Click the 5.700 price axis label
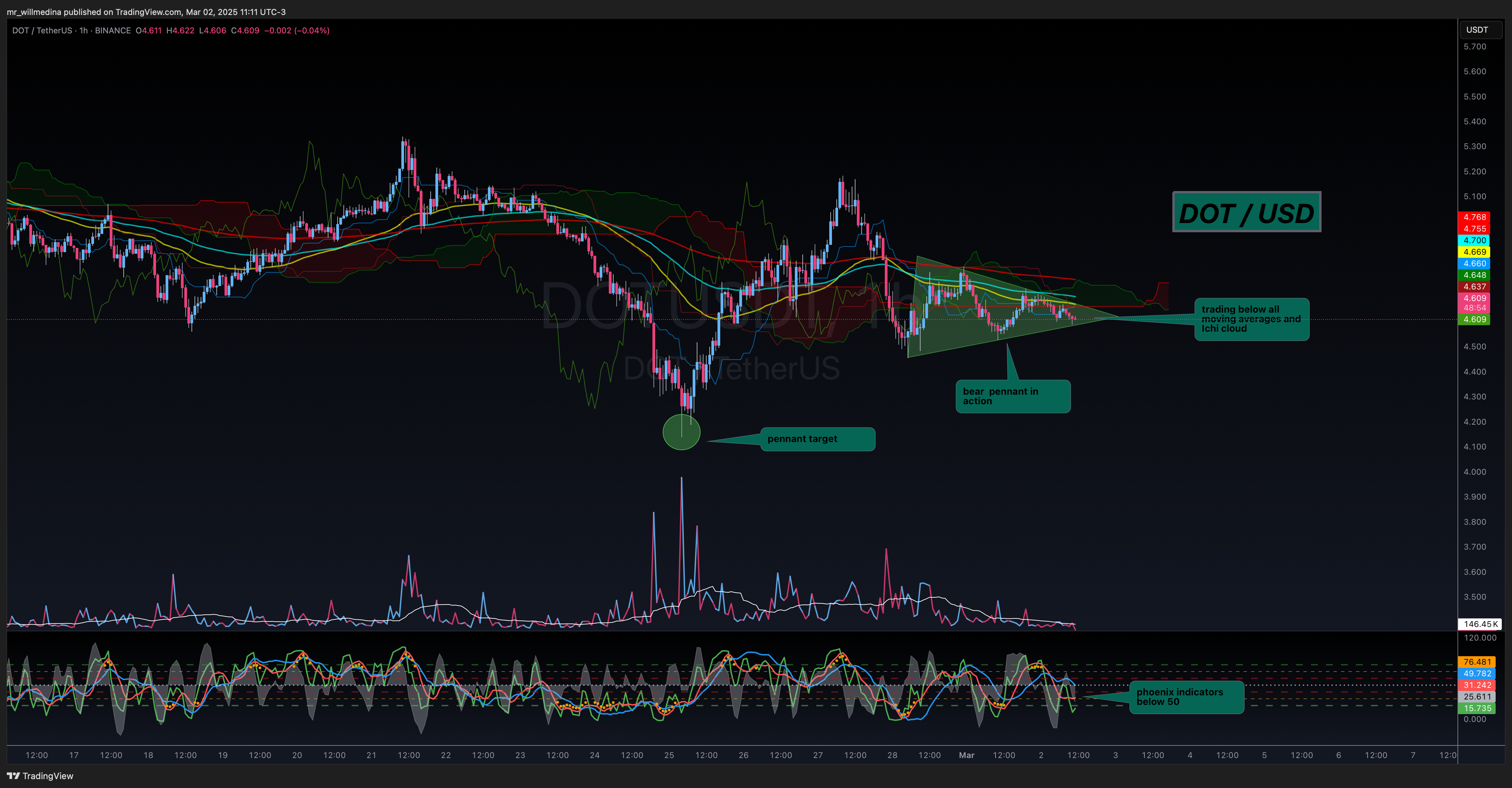The width and height of the screenshot is (1512, 788). pos(1475,47)
